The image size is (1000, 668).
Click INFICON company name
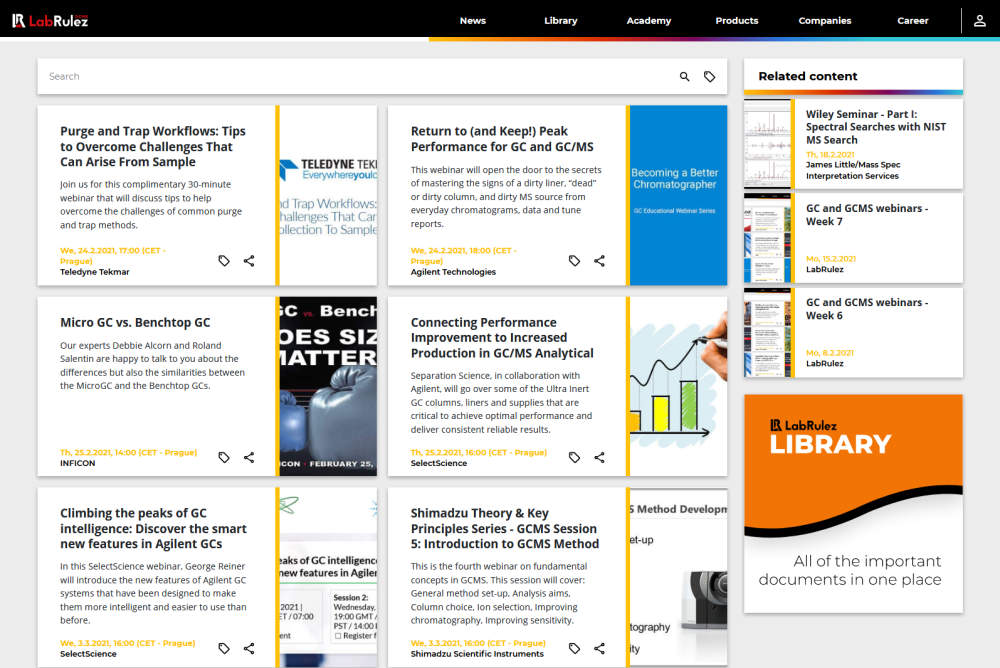[x=77, y=463]
